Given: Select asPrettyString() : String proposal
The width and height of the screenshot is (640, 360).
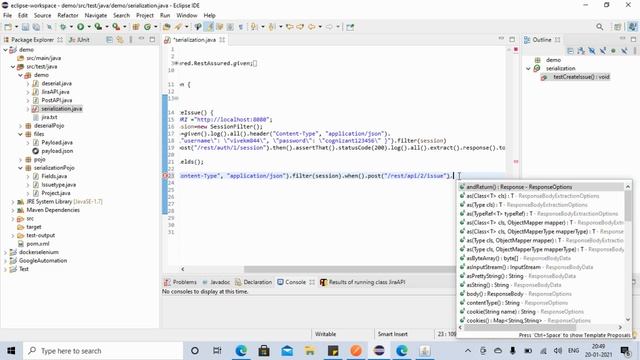Looking at the screenshot, I should tap(541, 276).
